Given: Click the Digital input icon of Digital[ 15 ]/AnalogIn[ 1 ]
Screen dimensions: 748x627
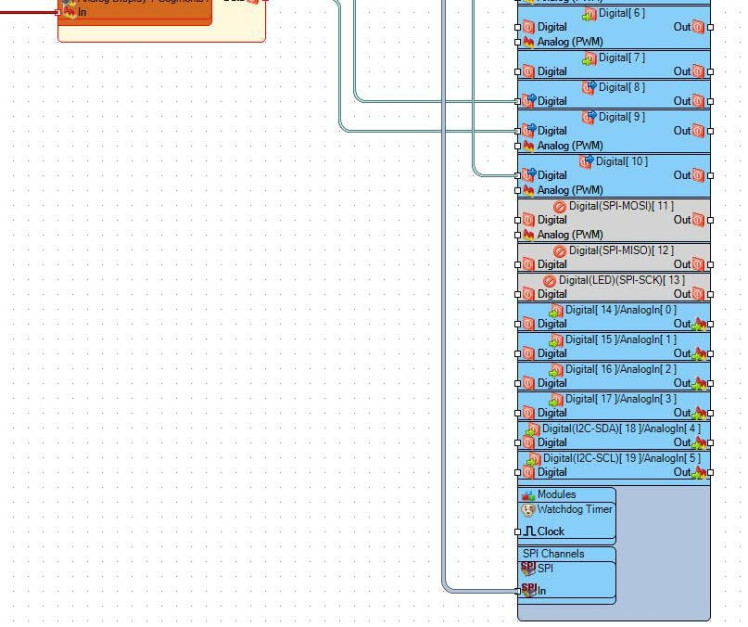Looking at the screenshot, I should click(x=528, y=354).
